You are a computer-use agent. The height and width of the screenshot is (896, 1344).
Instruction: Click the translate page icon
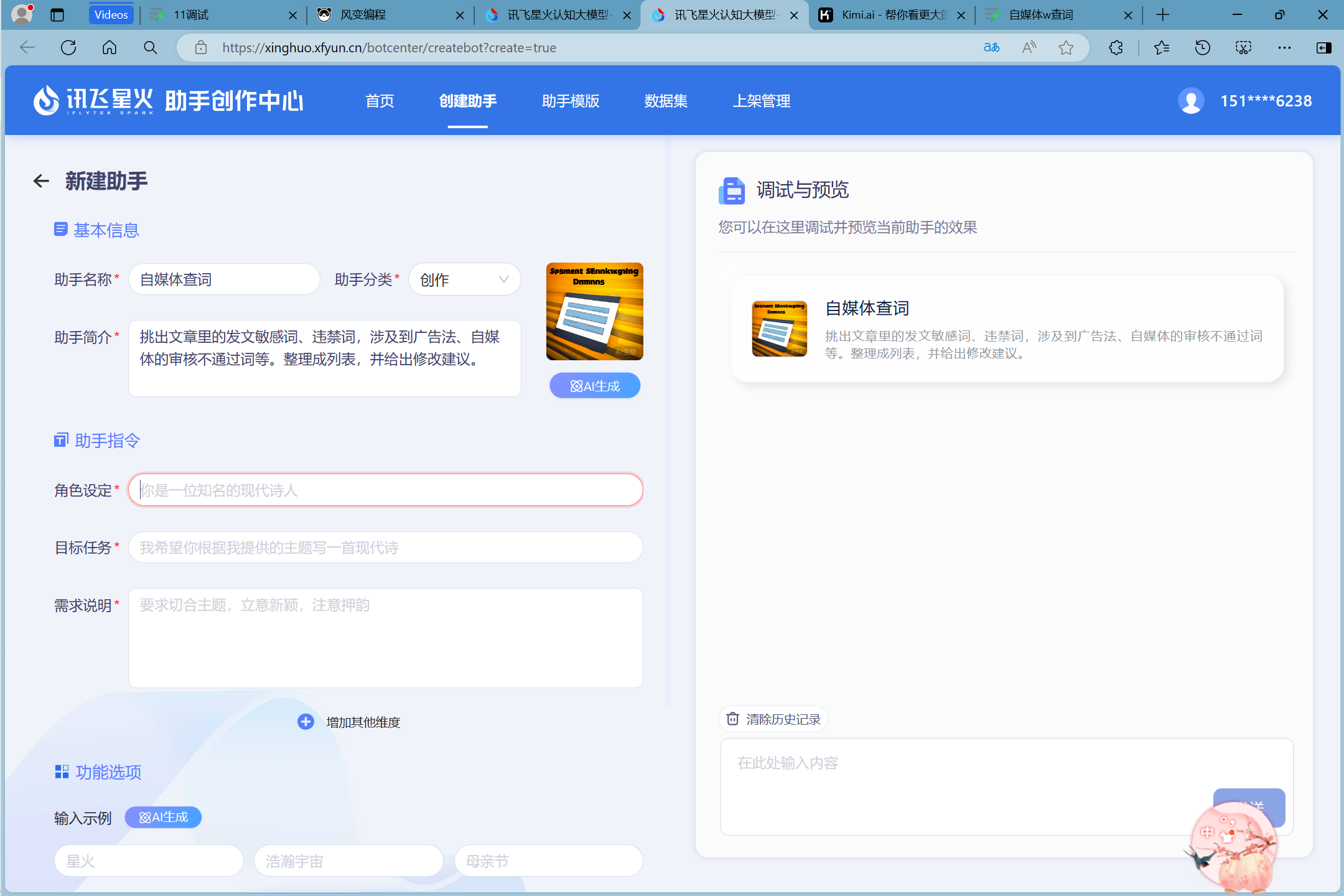(991, 48)
